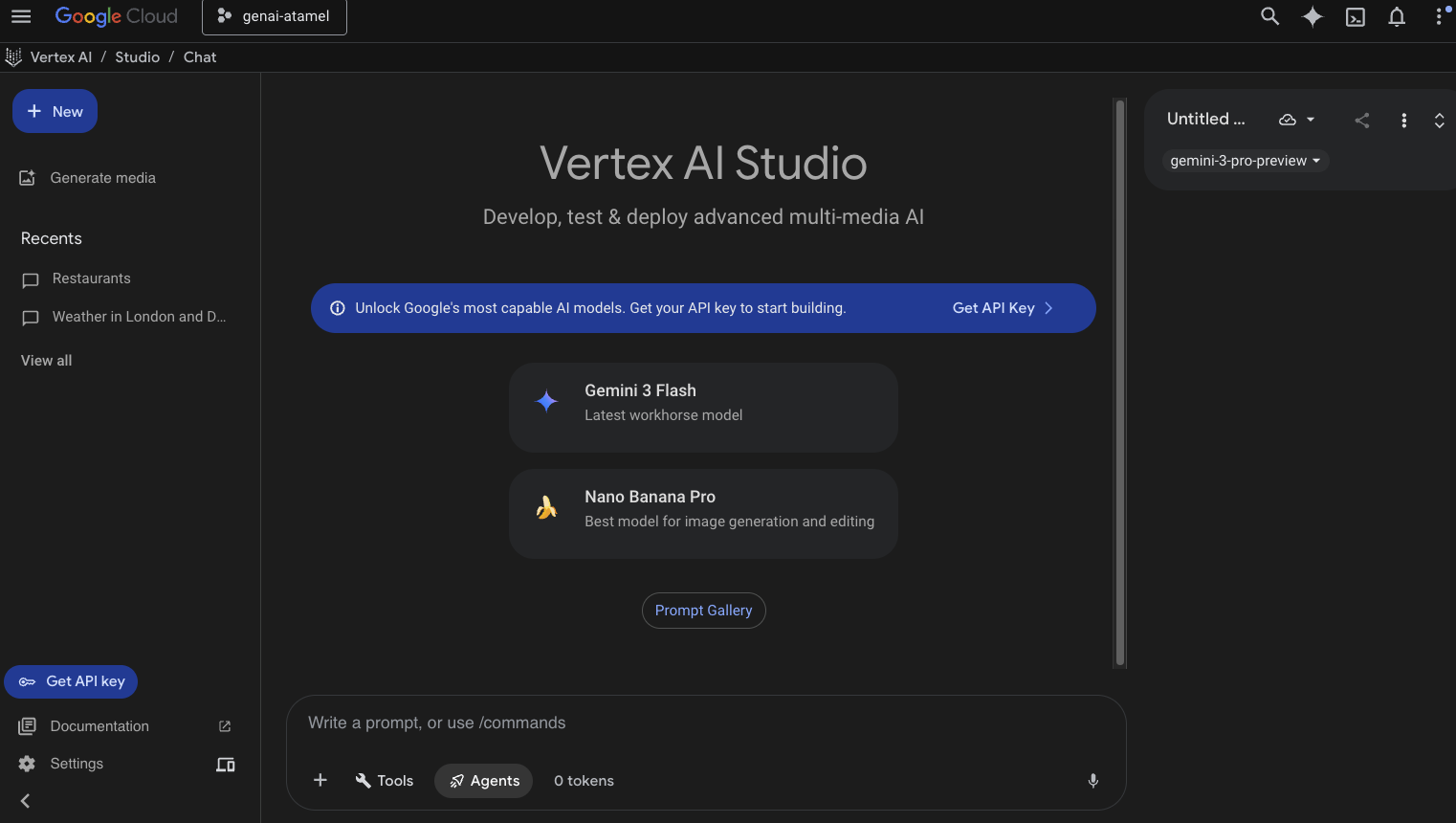This screenshot has height=823, width=1456.
Task: Click the microphone icon in prompt box
Action: pos(1093,781)
